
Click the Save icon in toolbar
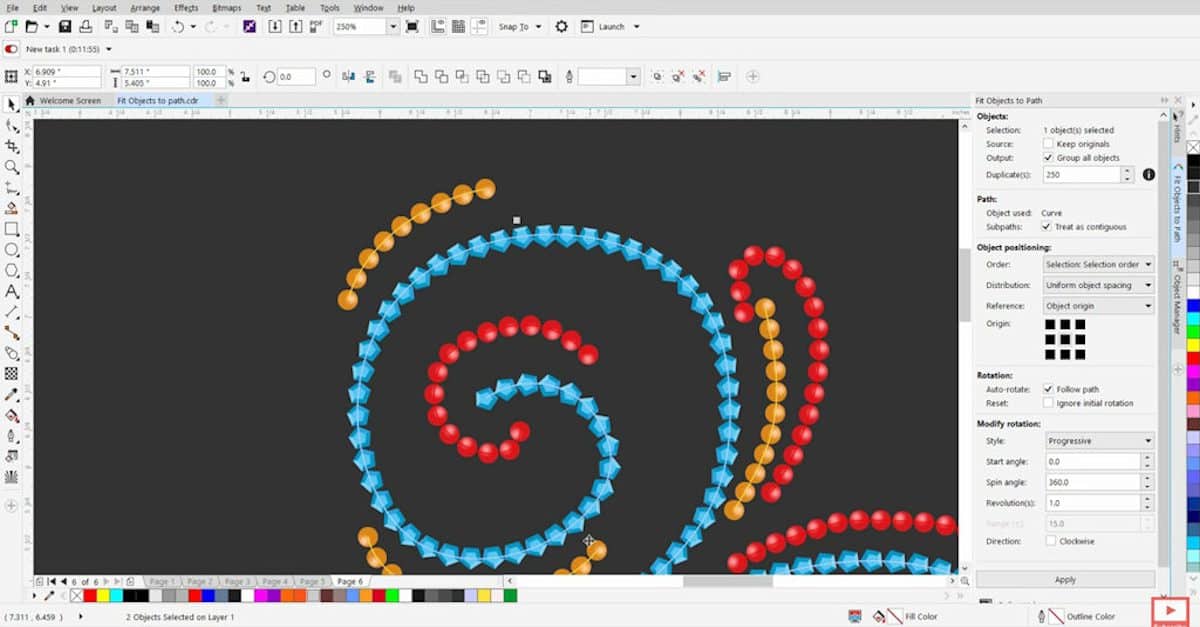click(x=65, y=26)
